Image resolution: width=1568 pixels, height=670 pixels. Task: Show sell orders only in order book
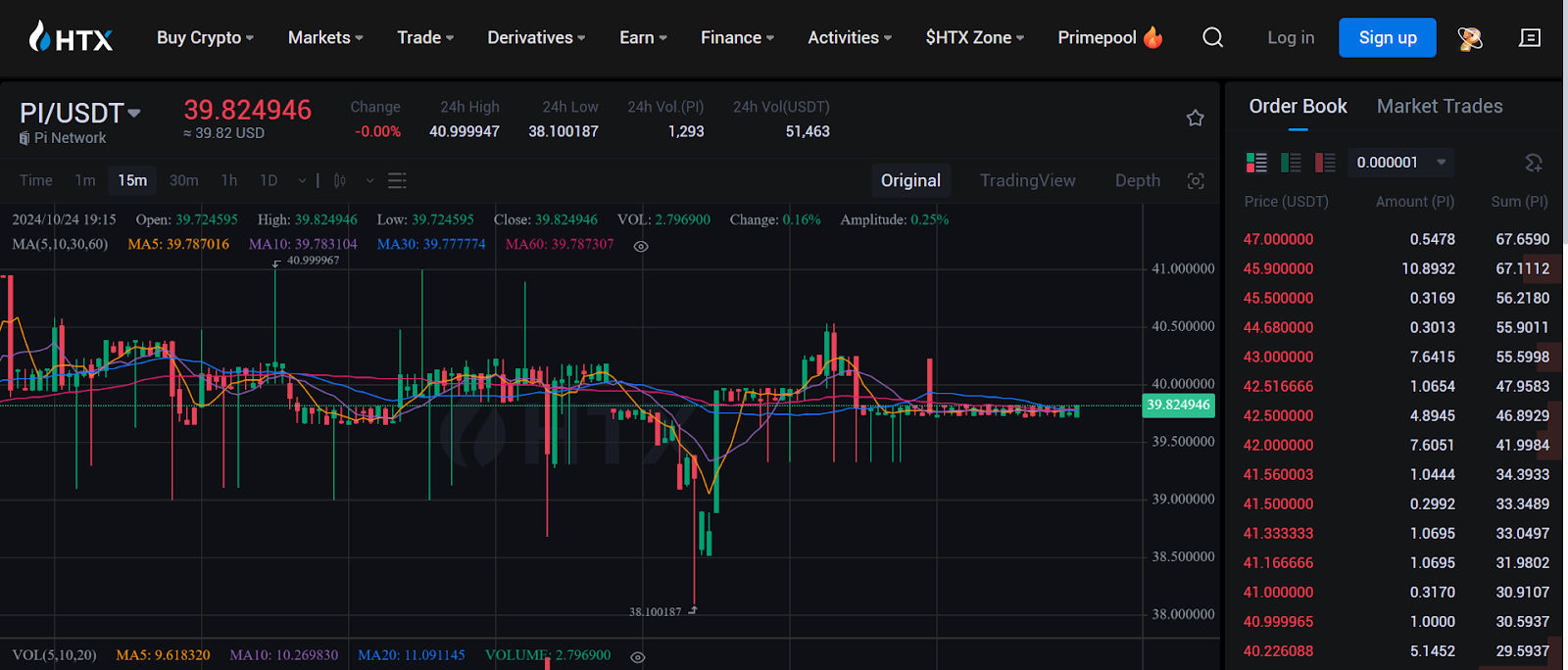tap(1325, 163)
